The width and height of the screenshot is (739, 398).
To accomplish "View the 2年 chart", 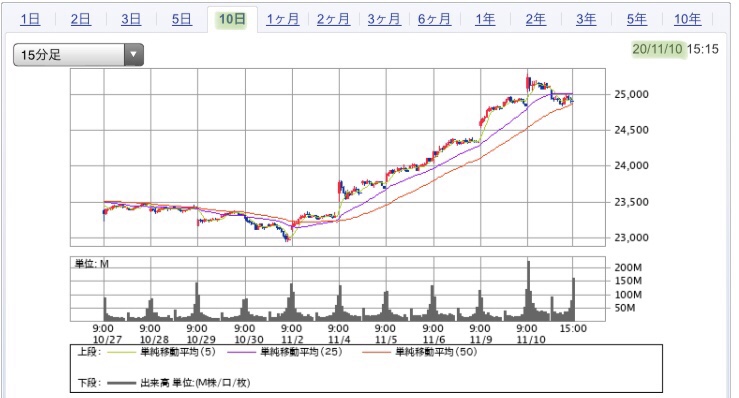I will [536, 19].
